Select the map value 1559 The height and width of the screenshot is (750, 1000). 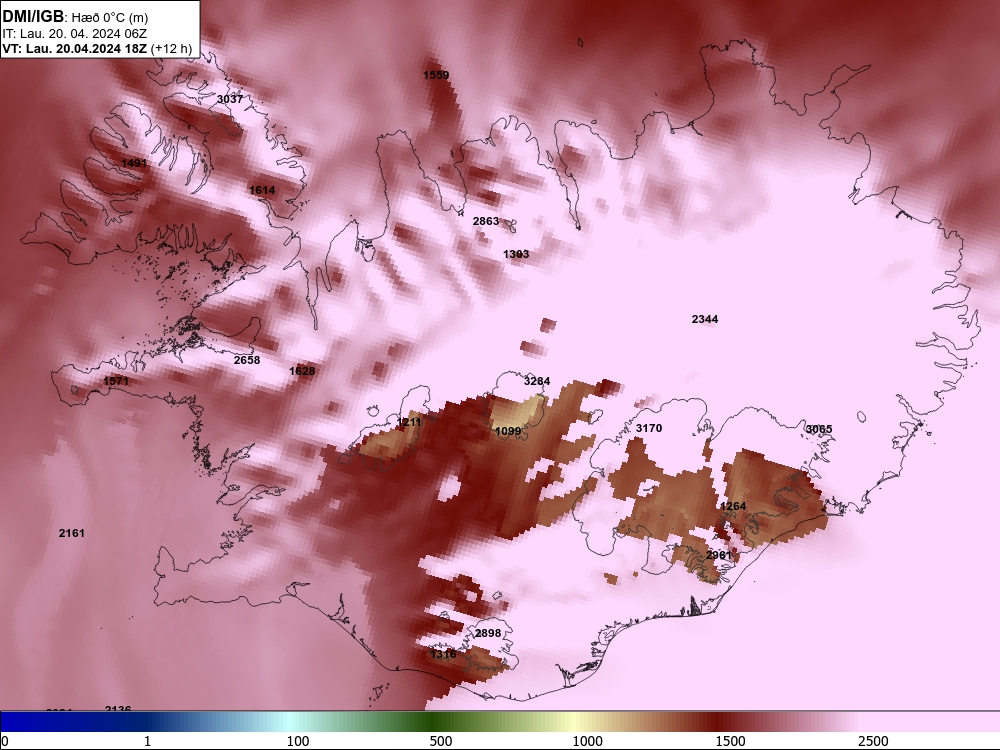436,75
